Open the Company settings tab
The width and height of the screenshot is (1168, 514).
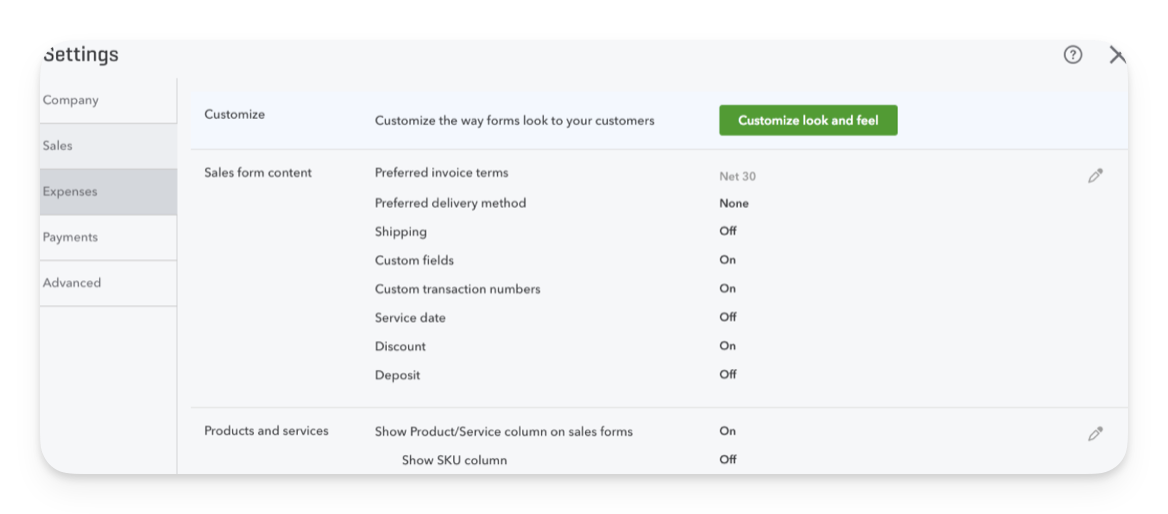click(x=108, y=100)
